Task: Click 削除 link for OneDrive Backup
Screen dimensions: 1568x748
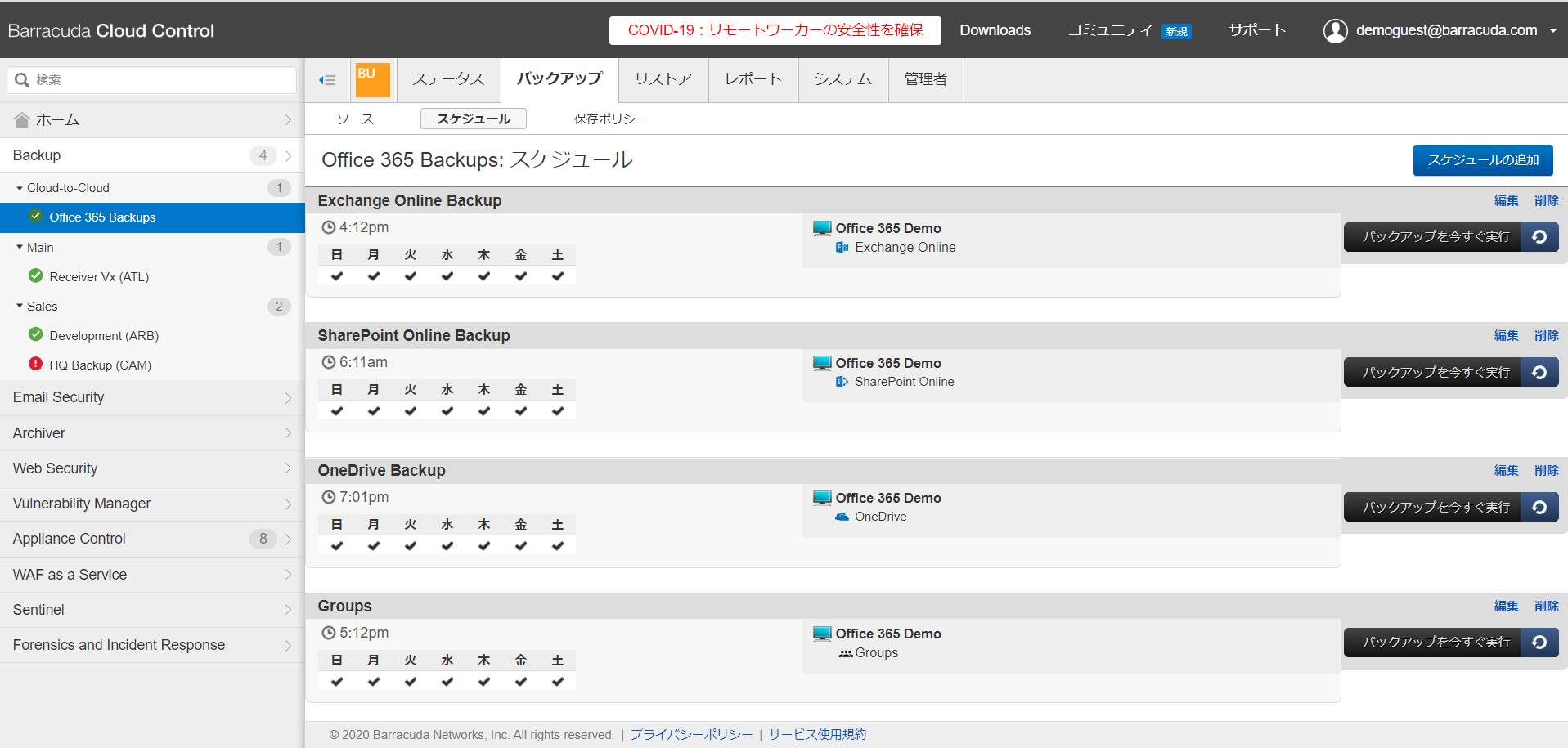Action: (1546, 471)
